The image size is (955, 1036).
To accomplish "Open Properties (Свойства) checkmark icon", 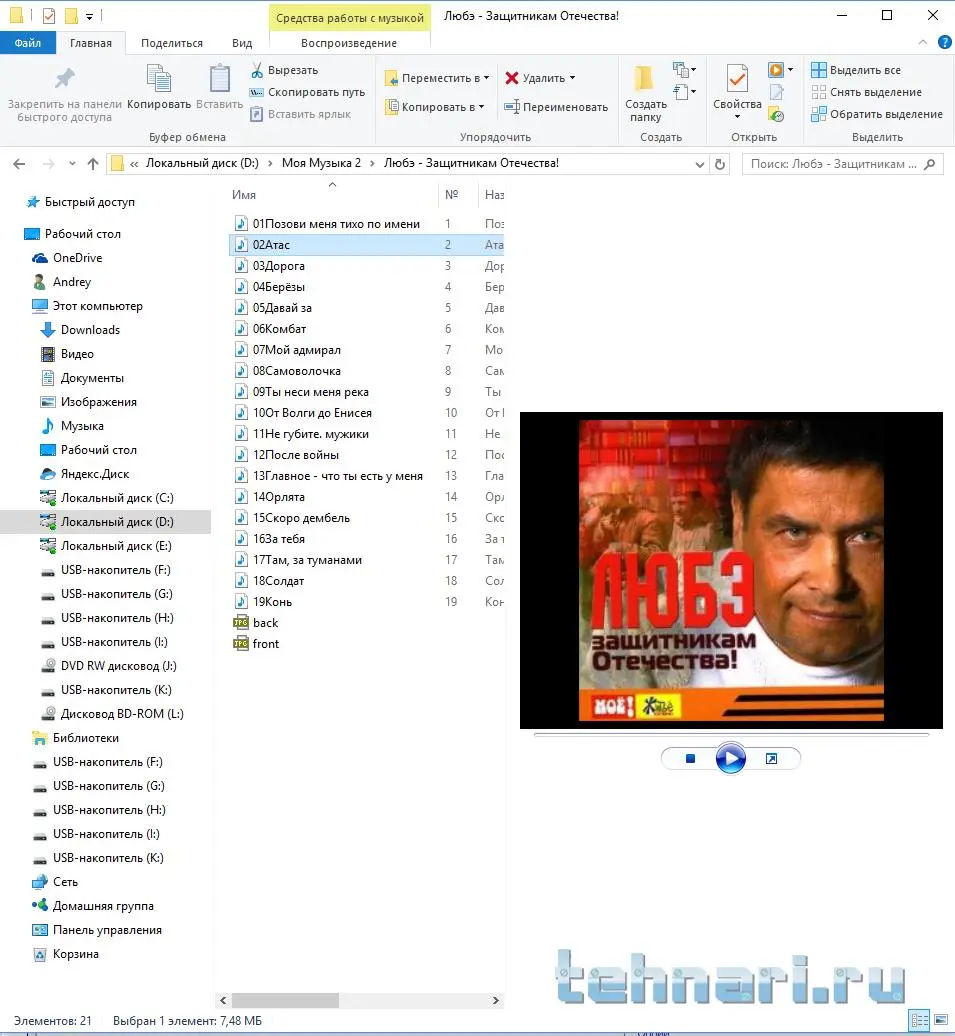I will point(737,80).
